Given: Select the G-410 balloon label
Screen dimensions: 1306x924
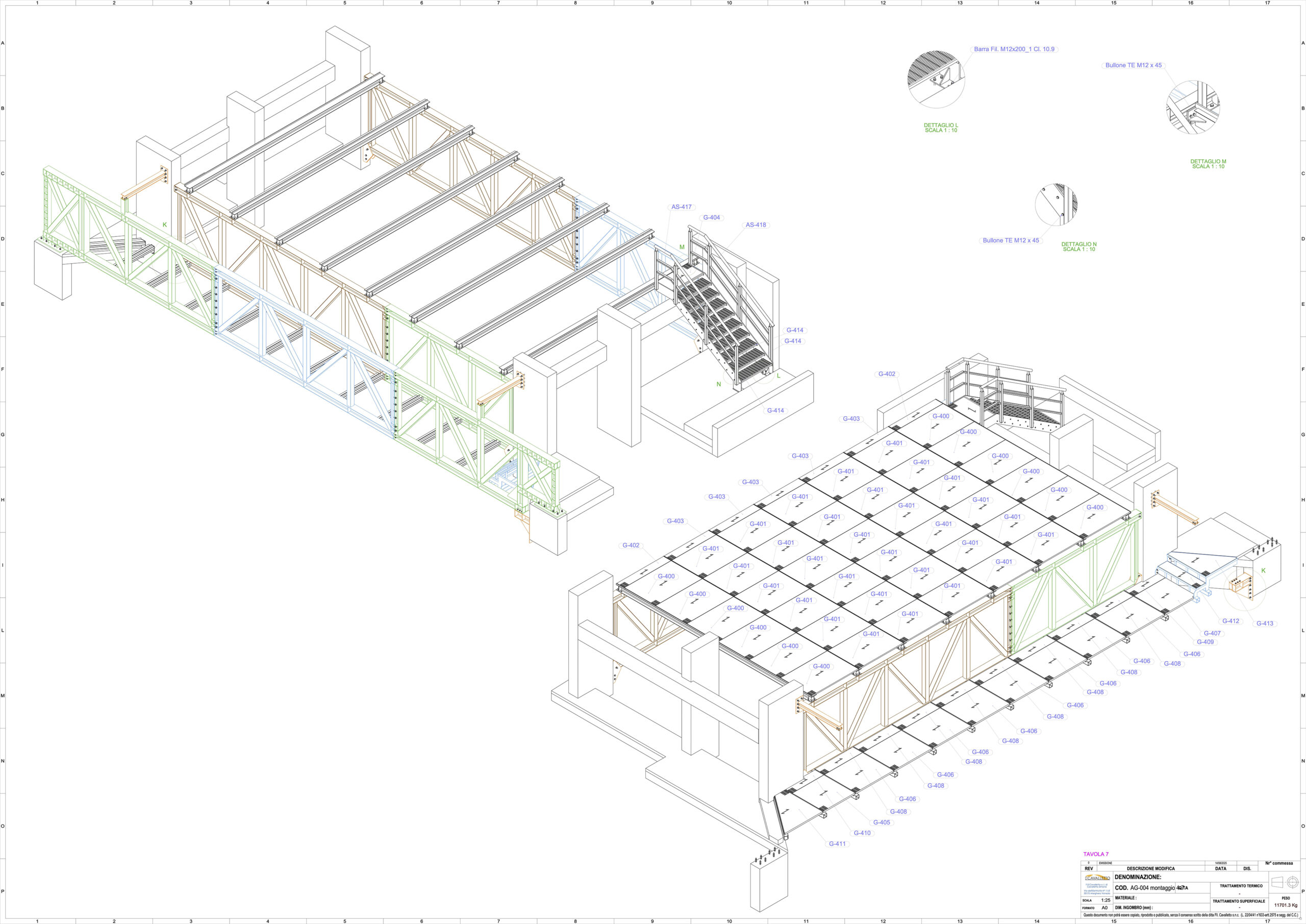Looking at the screenshot, I should pyautogui.click(x=862, y=833).
